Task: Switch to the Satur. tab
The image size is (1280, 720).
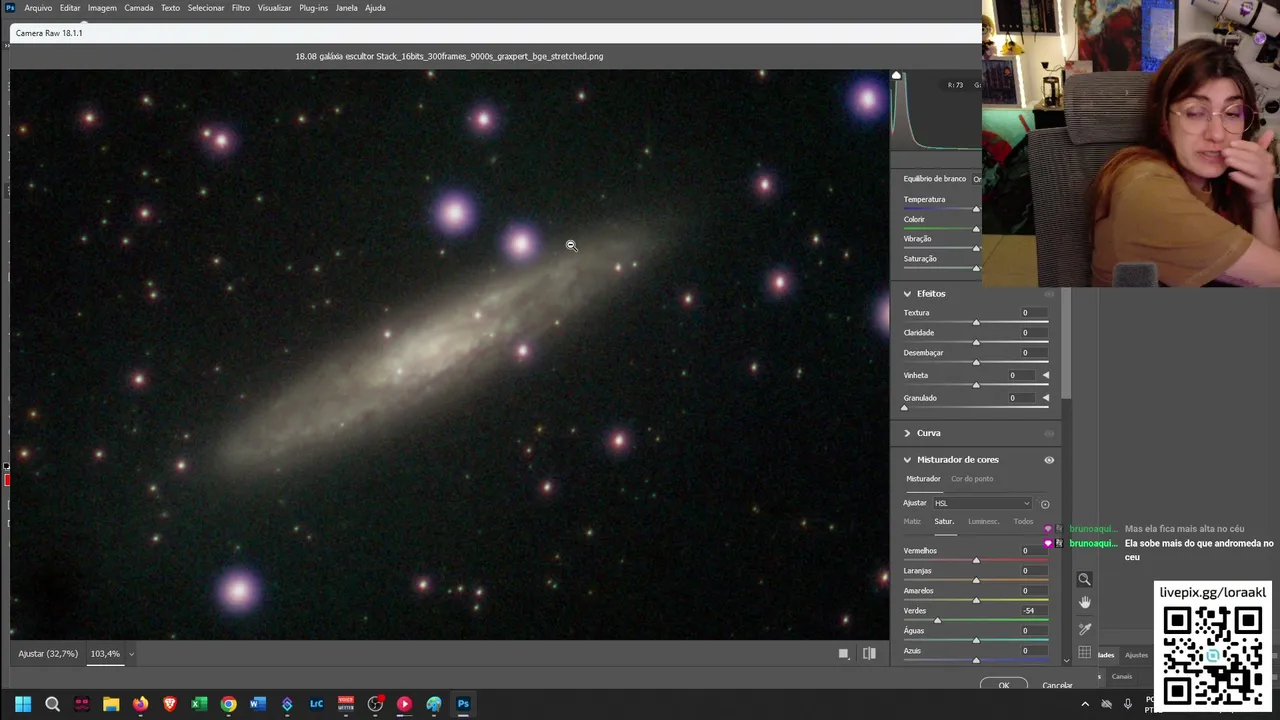Action: pyautogui.click(x=944, y=522)
